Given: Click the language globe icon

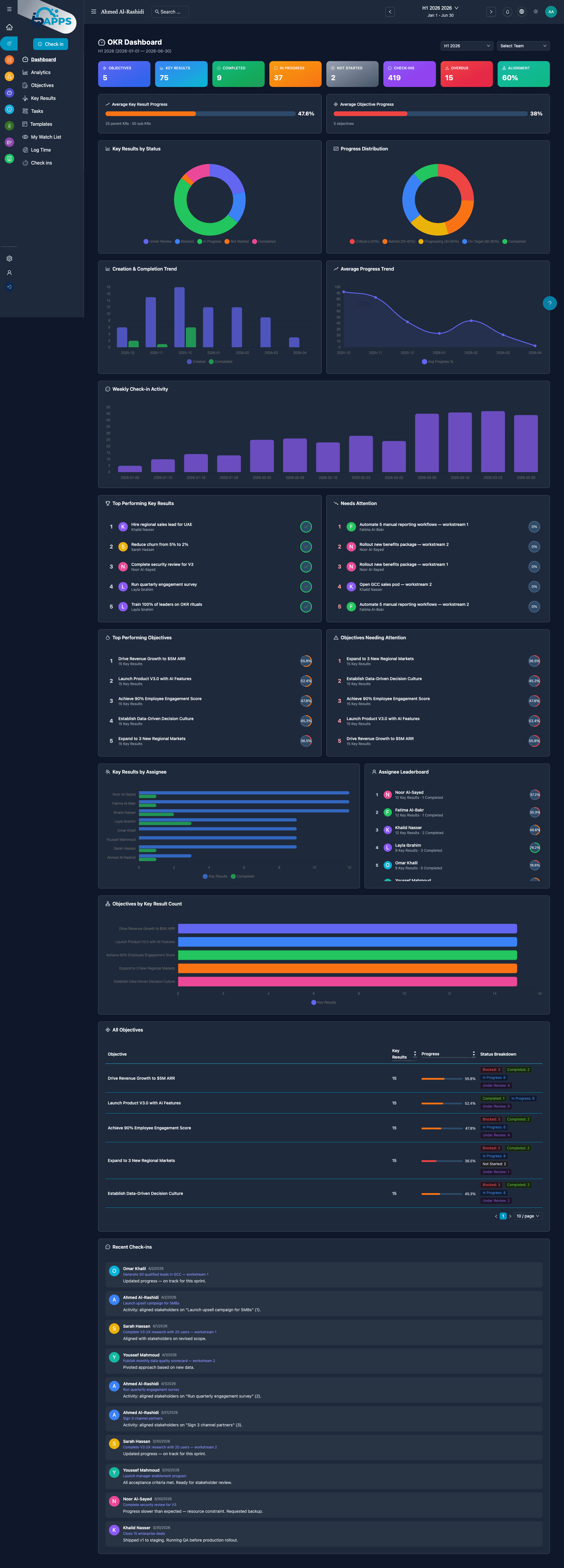Looking at the screenshot, I should pos(521,11).
